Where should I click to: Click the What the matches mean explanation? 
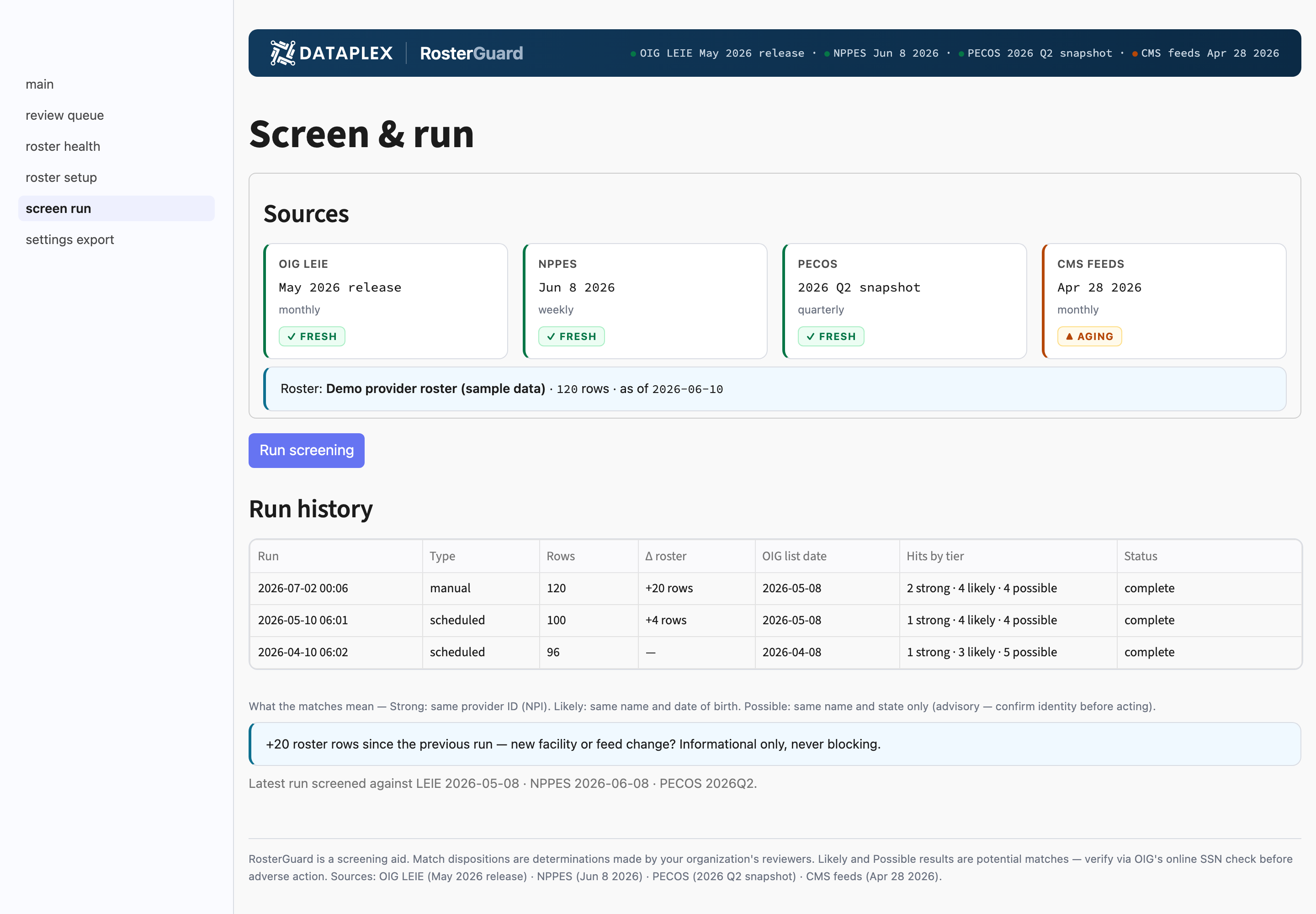pyautogui.click(x=702, y=706)
